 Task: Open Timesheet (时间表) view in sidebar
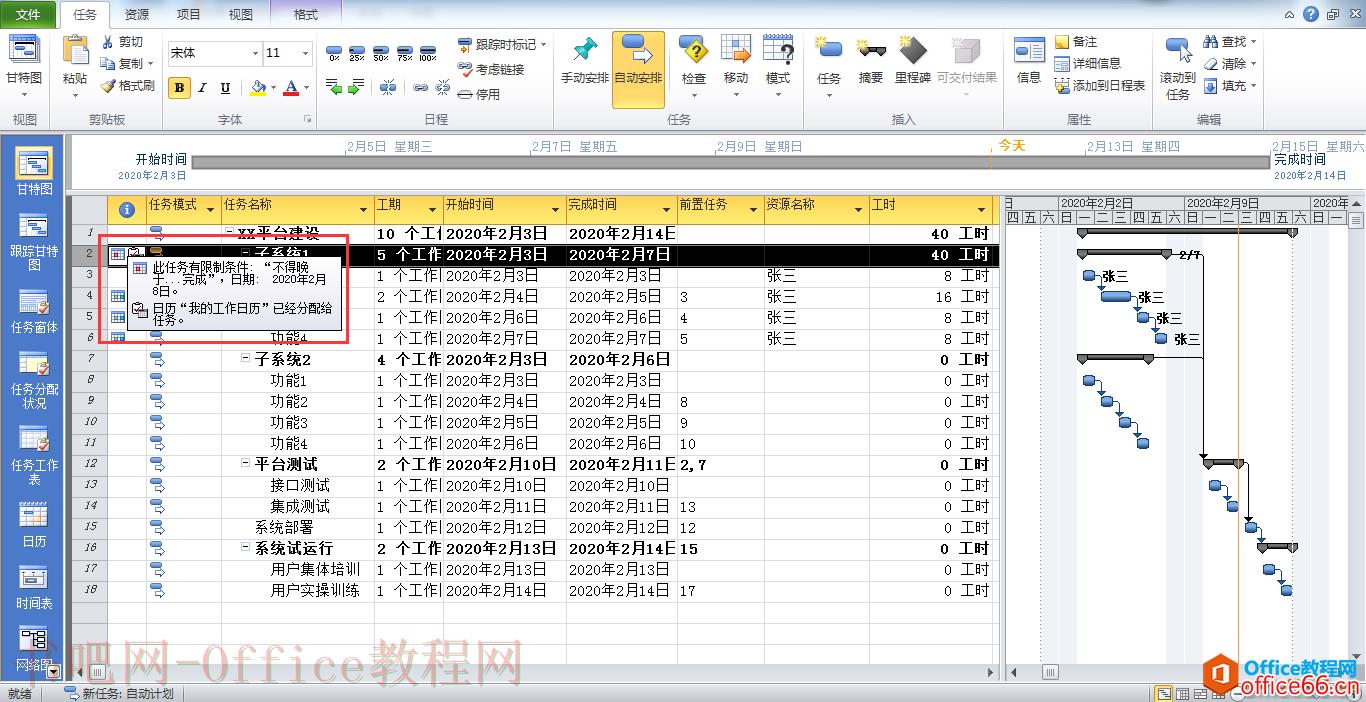point(34,587)
